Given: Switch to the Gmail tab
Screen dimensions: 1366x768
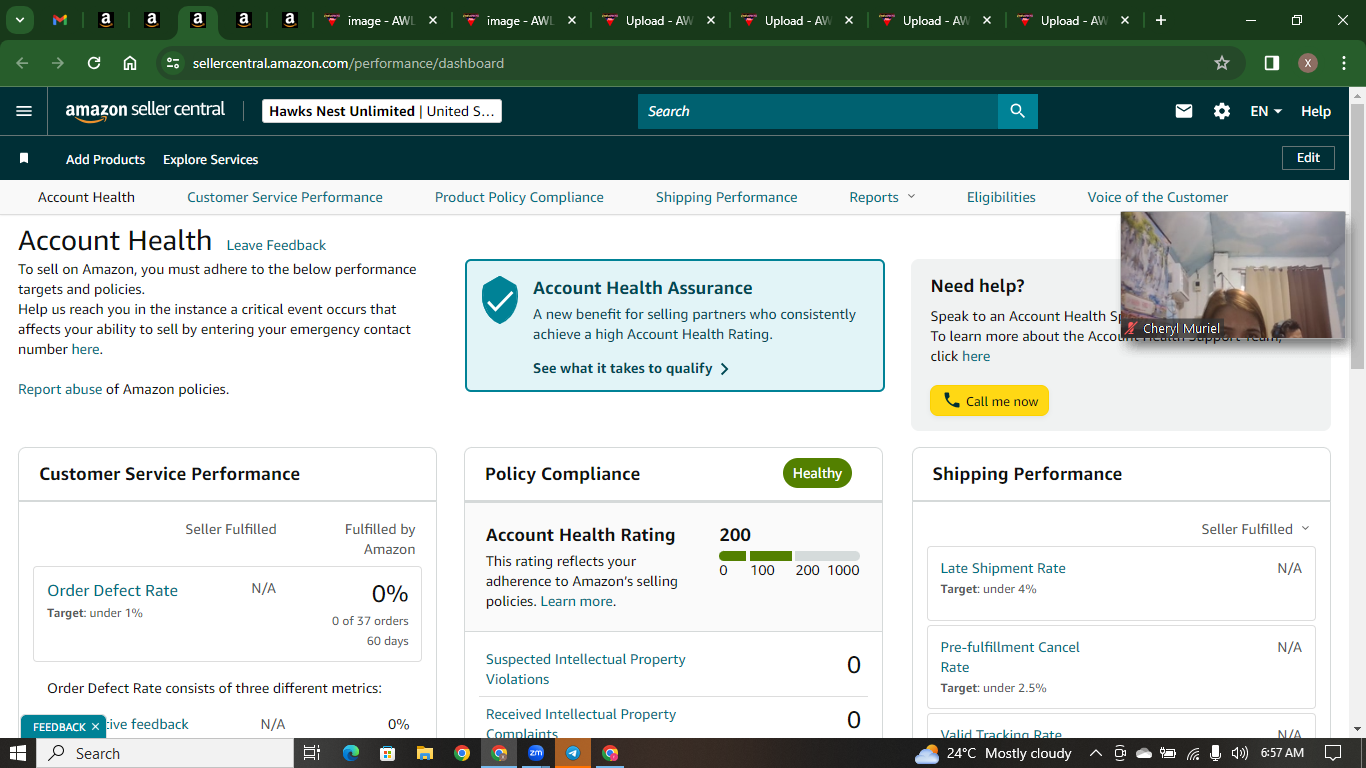Looking at the screenshot, I should click(60, 20).
